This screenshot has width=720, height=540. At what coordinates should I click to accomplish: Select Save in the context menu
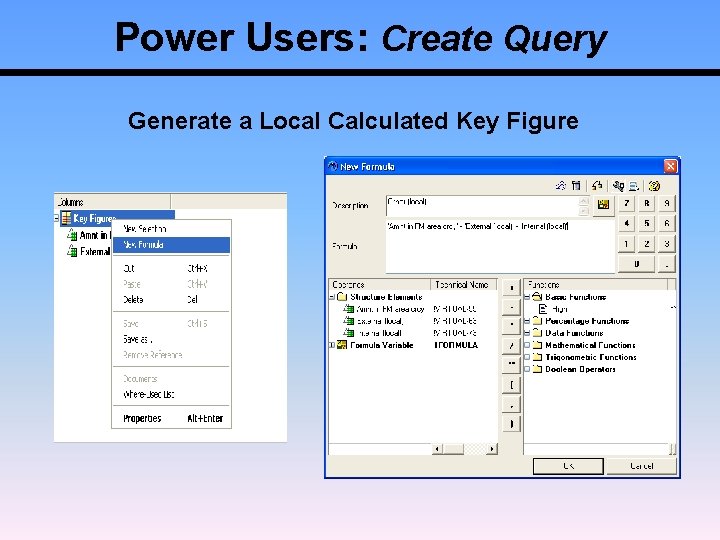171,324
